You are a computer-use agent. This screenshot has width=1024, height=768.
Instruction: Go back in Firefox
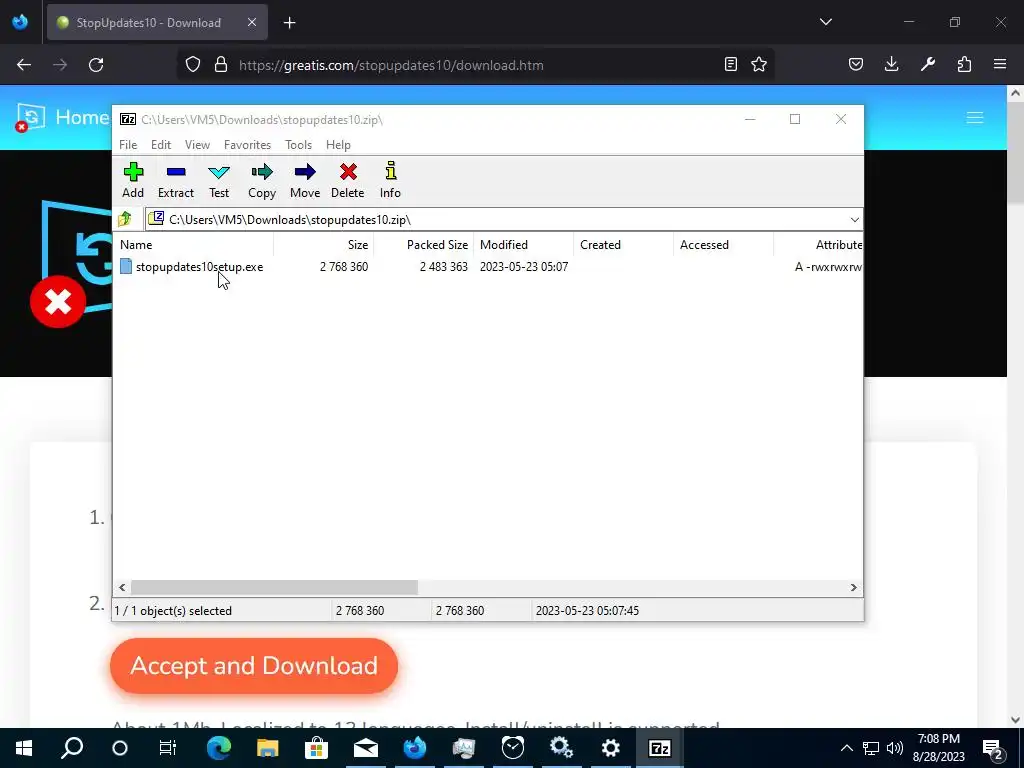[24, 65]
